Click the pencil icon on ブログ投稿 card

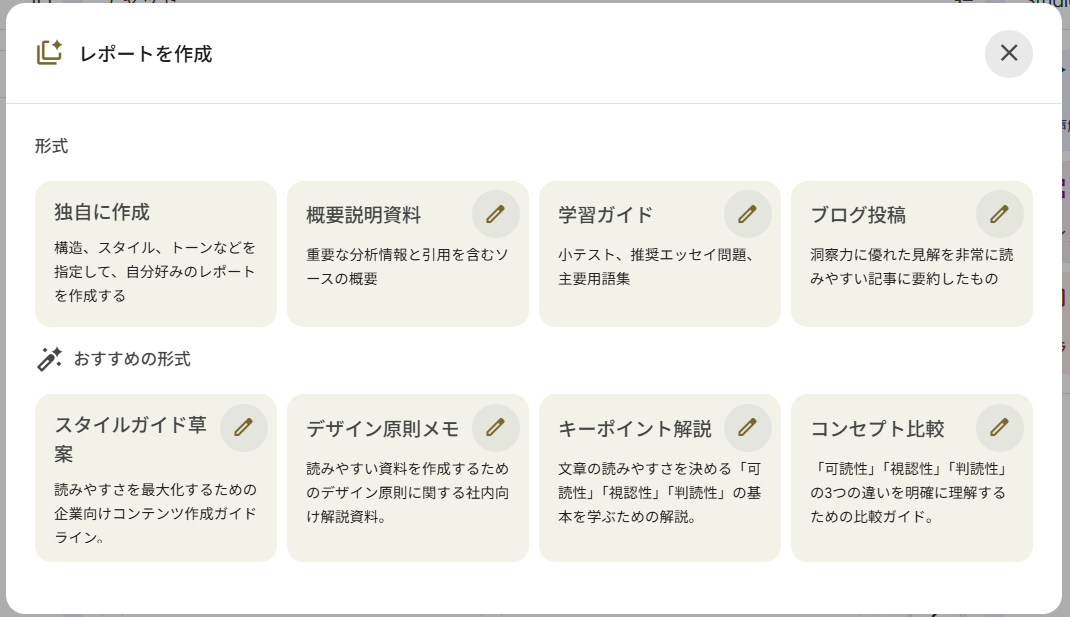[1000, 214]
